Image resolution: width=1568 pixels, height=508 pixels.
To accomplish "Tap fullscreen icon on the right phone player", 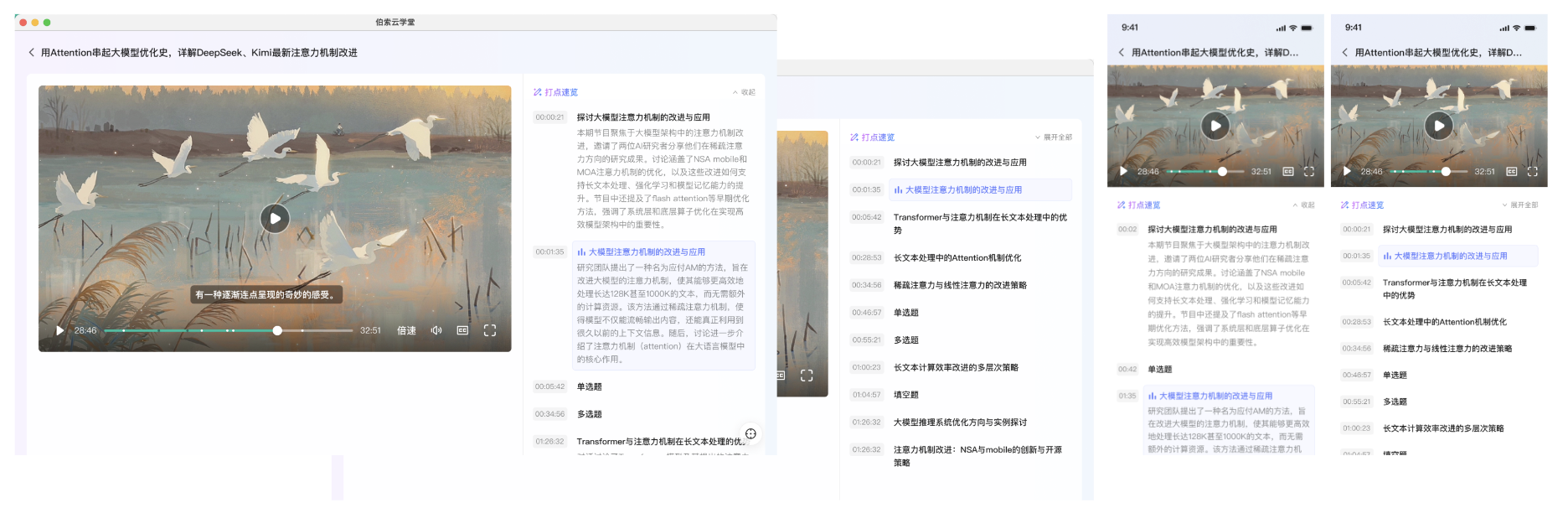I will [x=1533, y=171].
